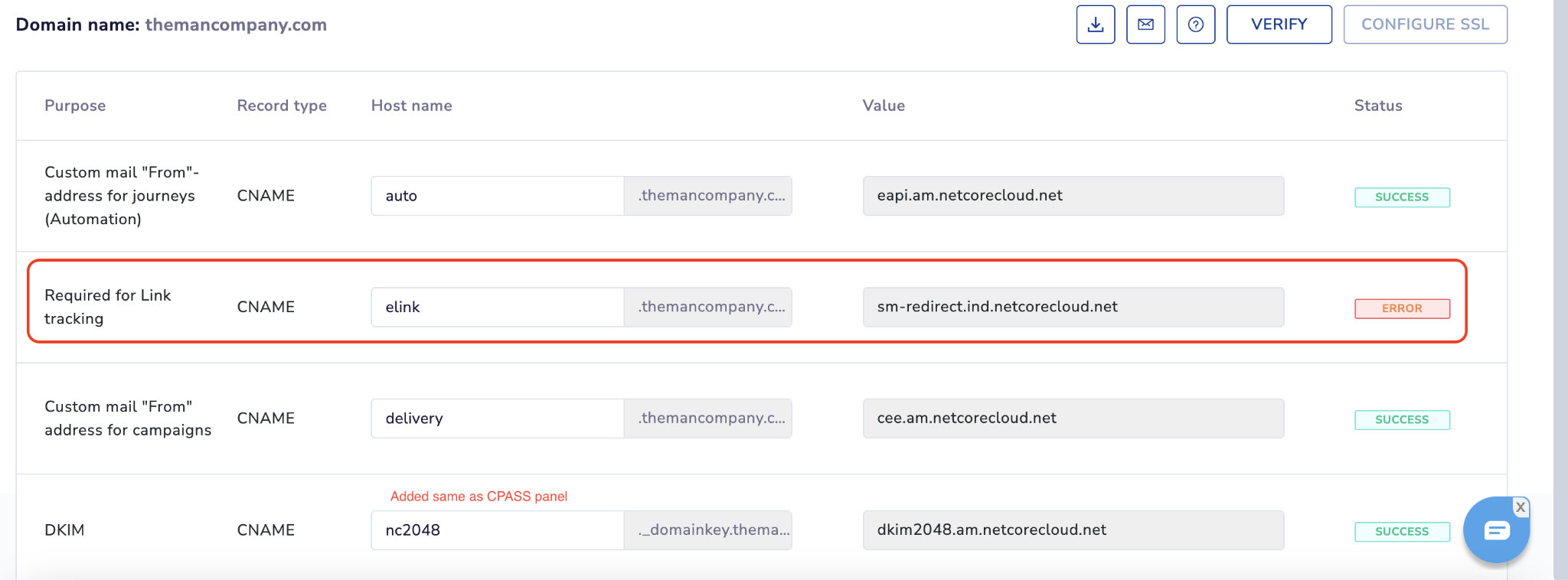Open the help question mark icon
This screenshot has height=580, width=1568.
coord(1196,24)
